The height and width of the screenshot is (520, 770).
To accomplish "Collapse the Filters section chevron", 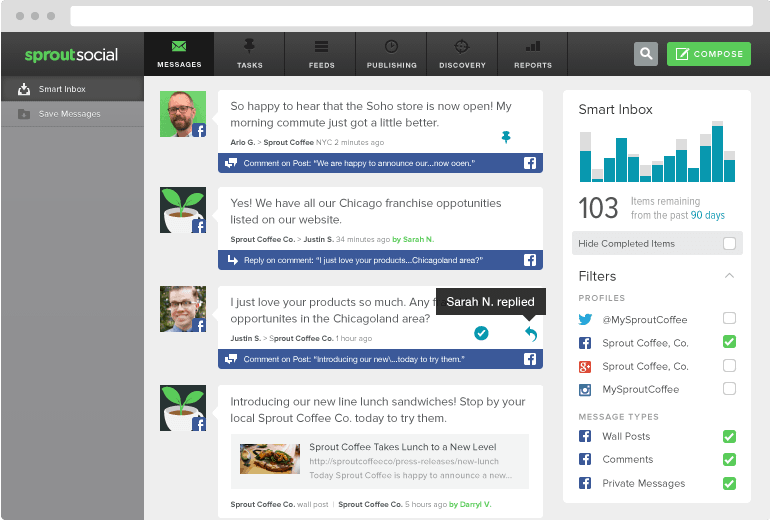I will (x=729, y=275).
